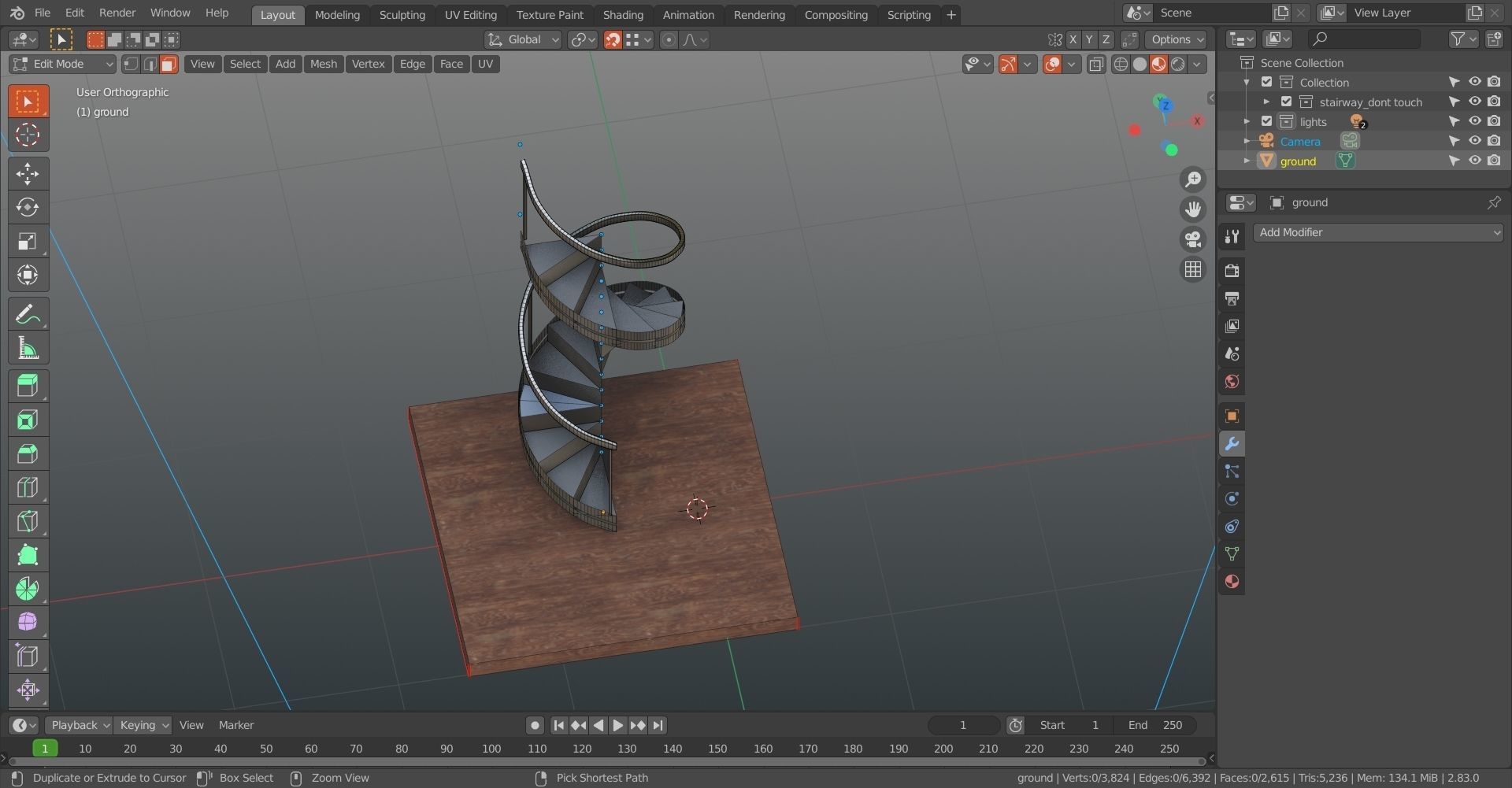Expand the lights collection
This screenshot has width=1512, height=788.
[x=1247, y=121]
